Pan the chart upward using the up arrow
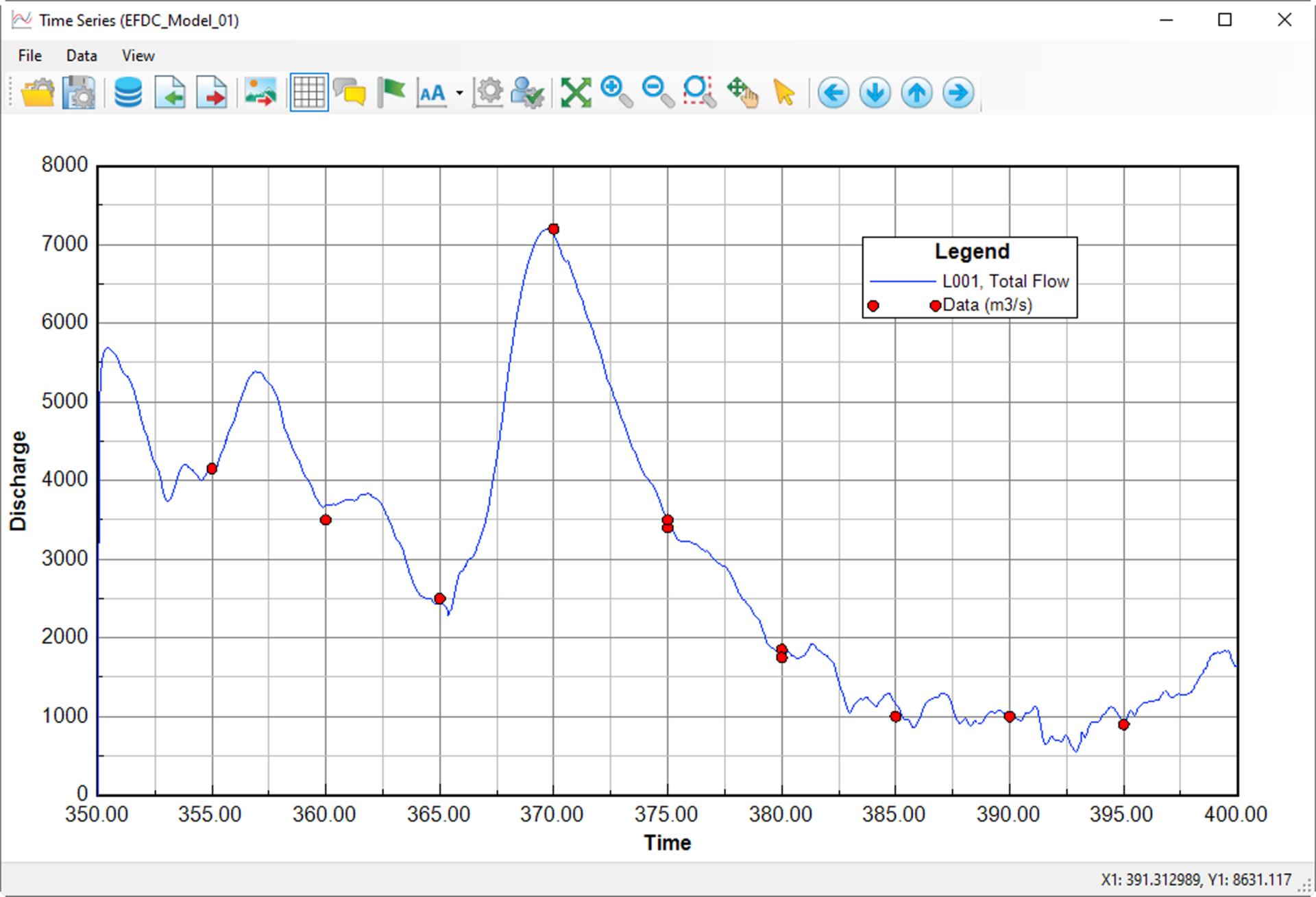This screenshot has width=1316, height=897. [916, 93]
